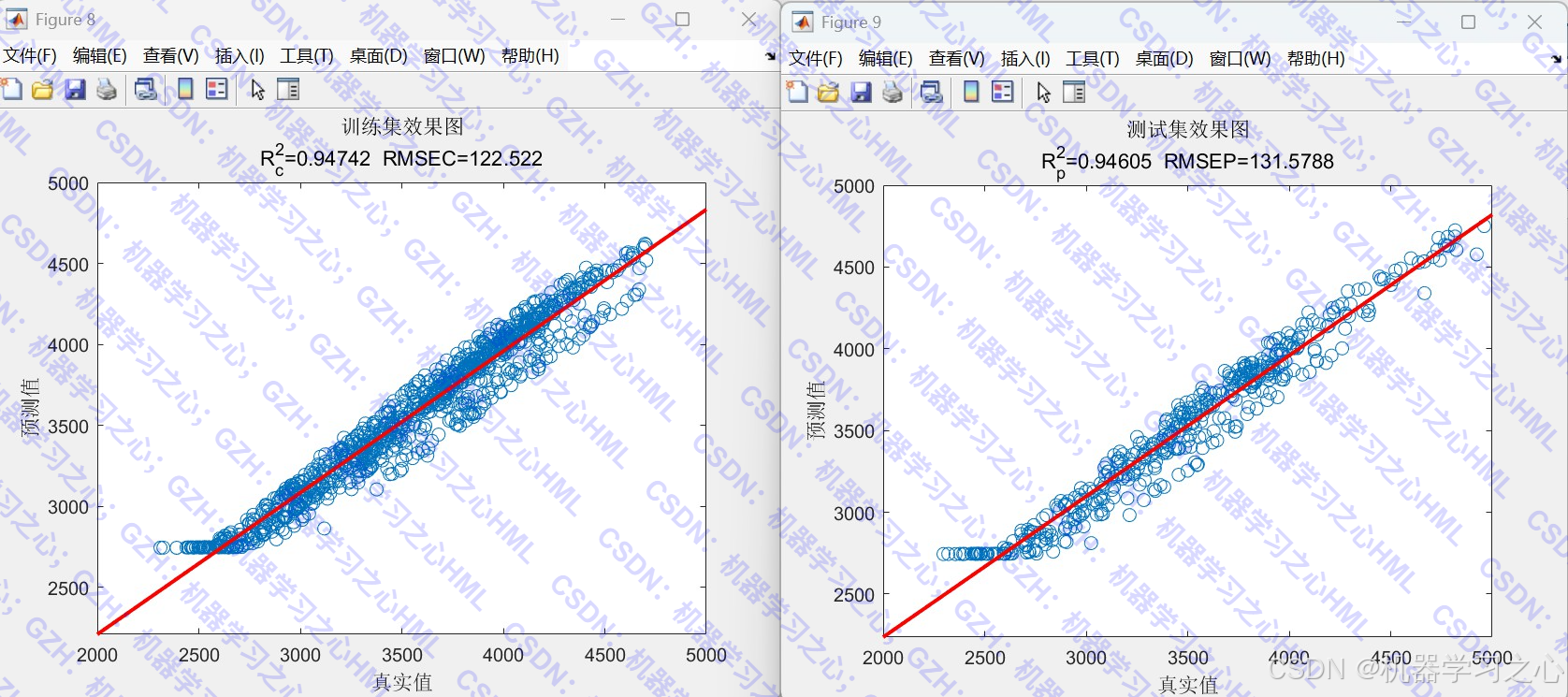Viewport: 1568px width, 697px height.
Task: Click dock arrow at Figure 9 menu bar end
Action: pos(1556,59)
